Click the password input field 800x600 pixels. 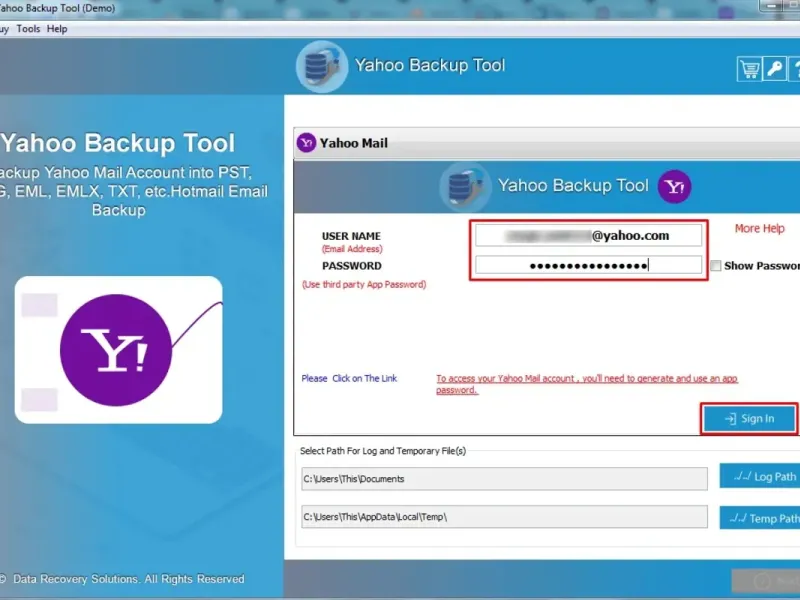588,265
